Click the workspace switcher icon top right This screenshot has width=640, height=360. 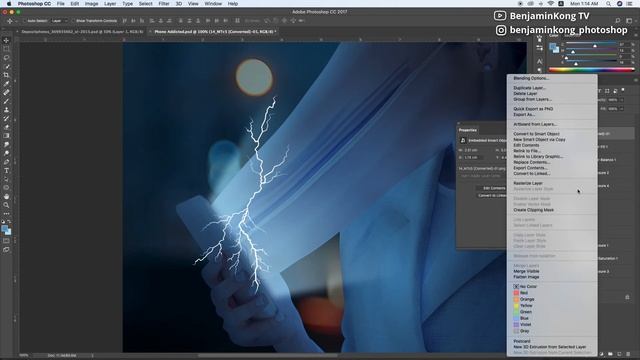pyautogui.click(x=629, y=20)
